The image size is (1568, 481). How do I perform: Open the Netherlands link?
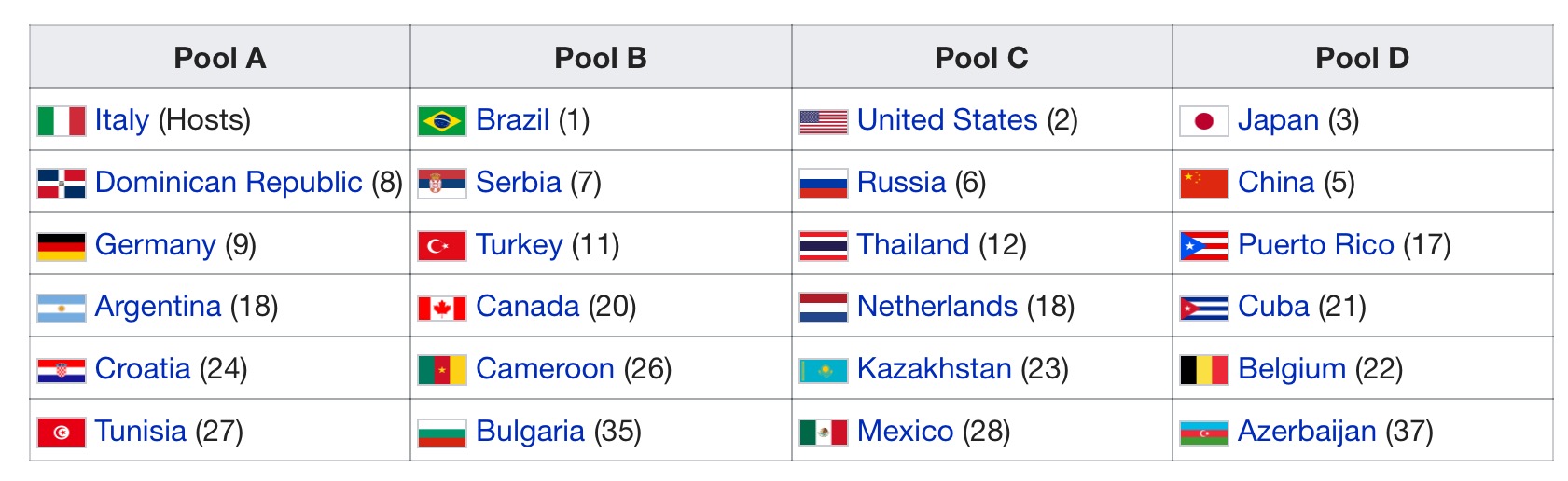click(x=937, y=306)
